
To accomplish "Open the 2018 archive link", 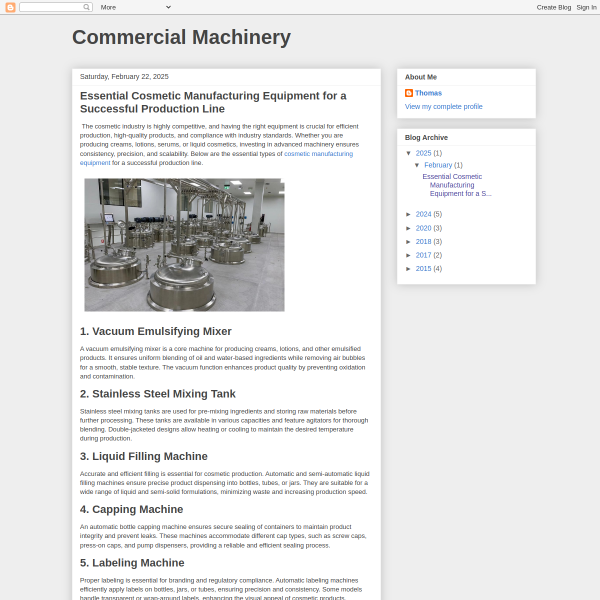I will pos(423,242).
